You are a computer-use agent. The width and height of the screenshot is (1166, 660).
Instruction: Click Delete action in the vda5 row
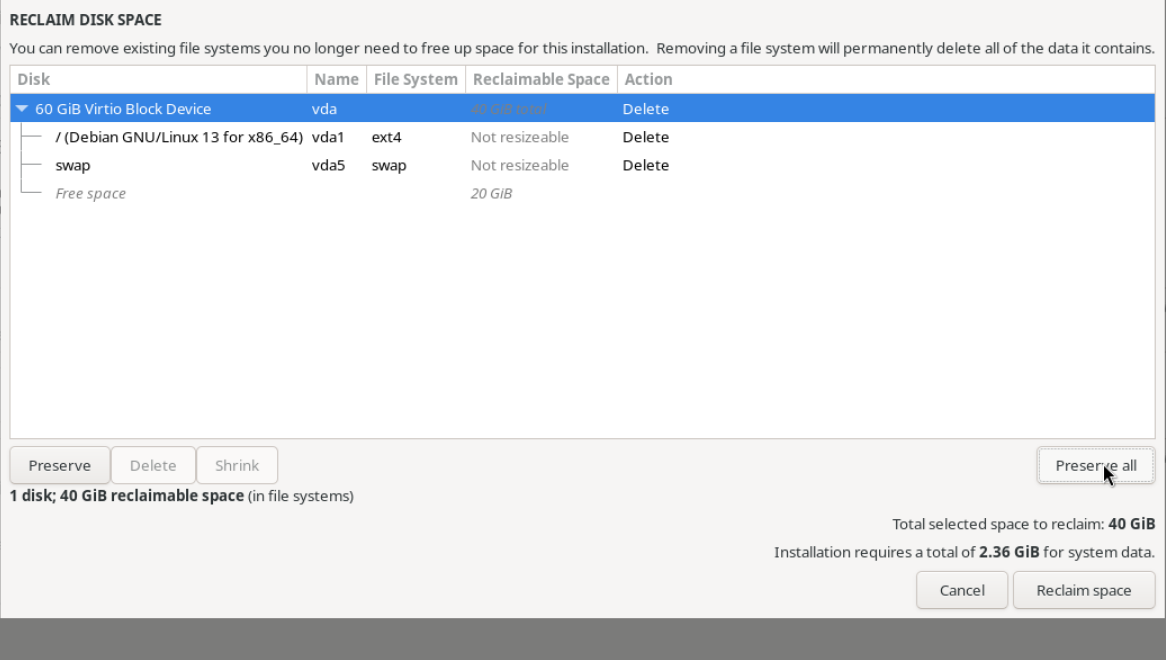645,165
